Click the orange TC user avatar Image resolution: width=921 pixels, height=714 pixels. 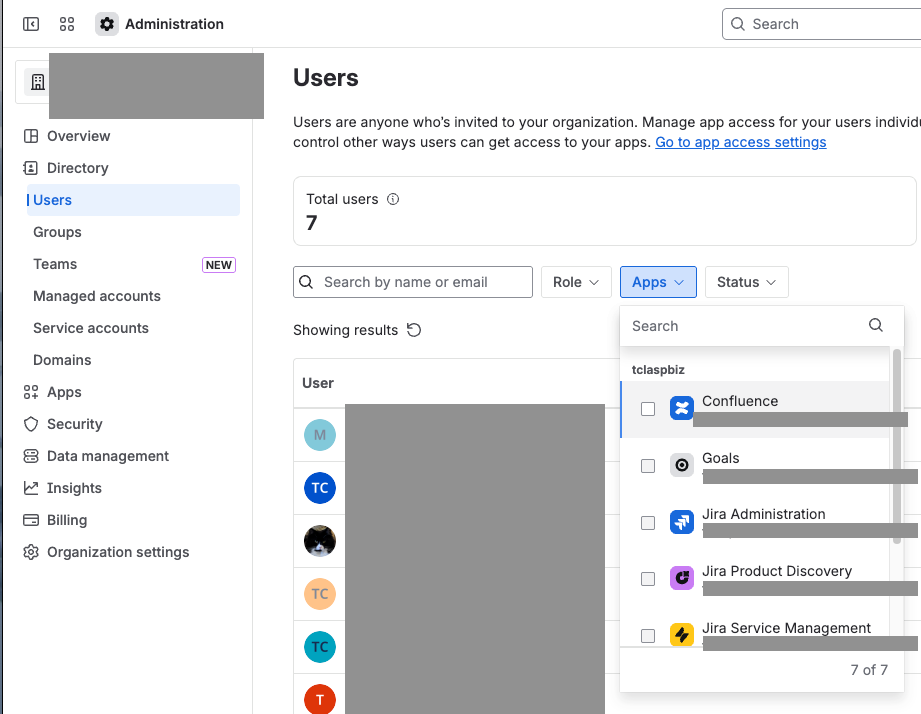[320, 594]
